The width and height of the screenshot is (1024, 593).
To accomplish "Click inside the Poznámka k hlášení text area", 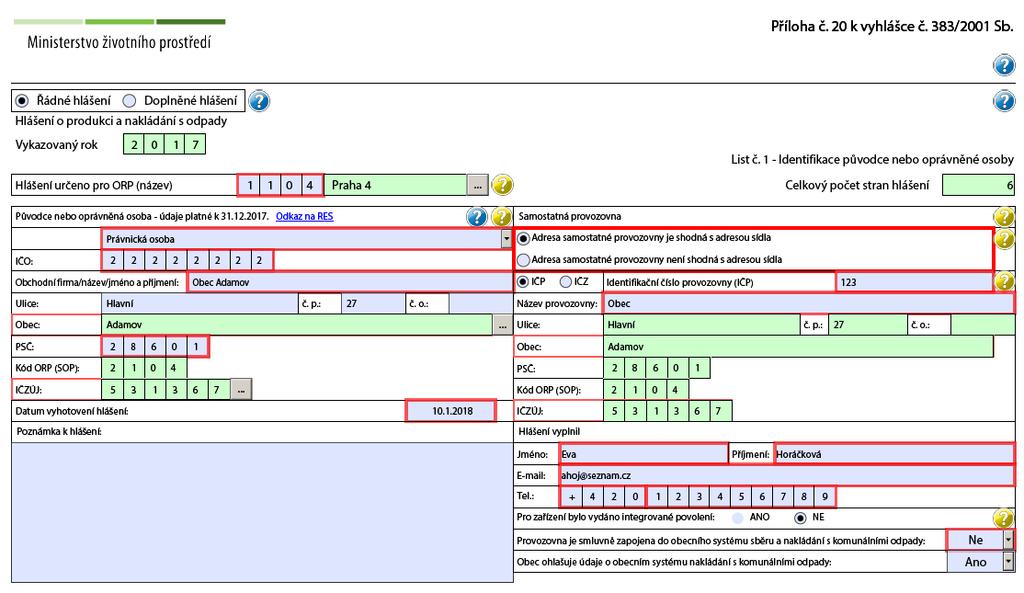I will pyautogui.click(x=262, y=512).
